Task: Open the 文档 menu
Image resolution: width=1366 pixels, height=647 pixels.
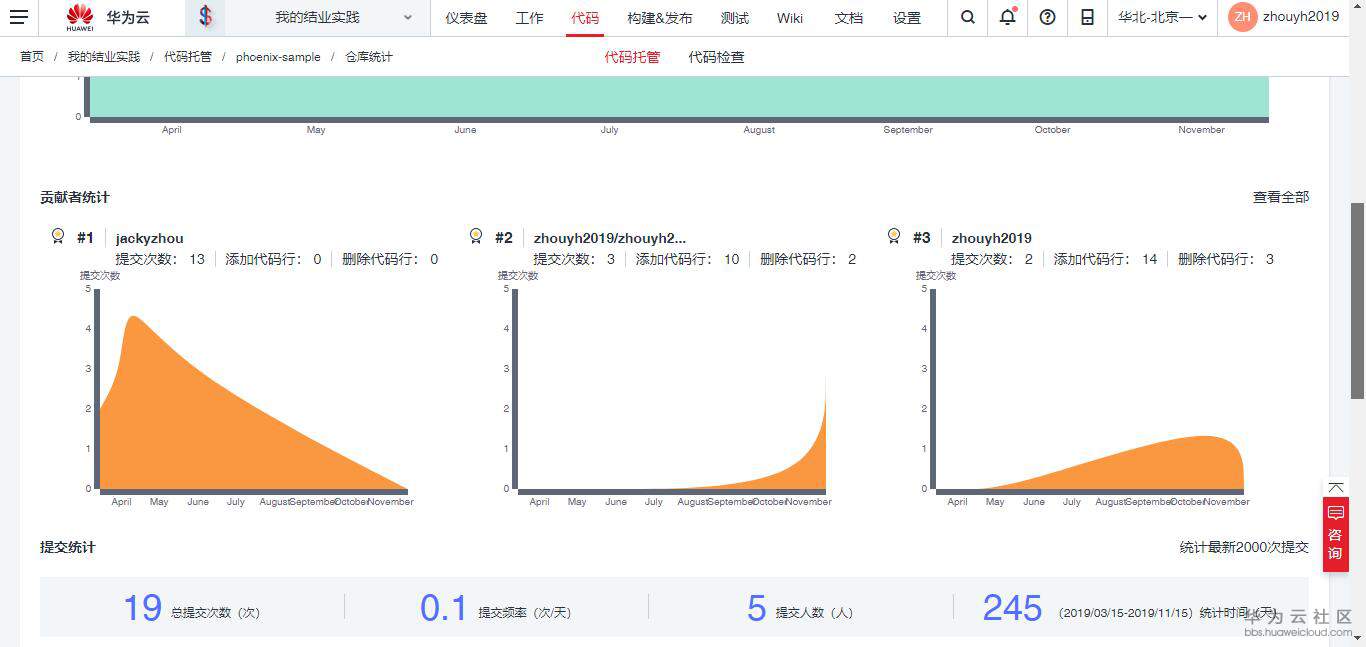Action: coord(848,18)
